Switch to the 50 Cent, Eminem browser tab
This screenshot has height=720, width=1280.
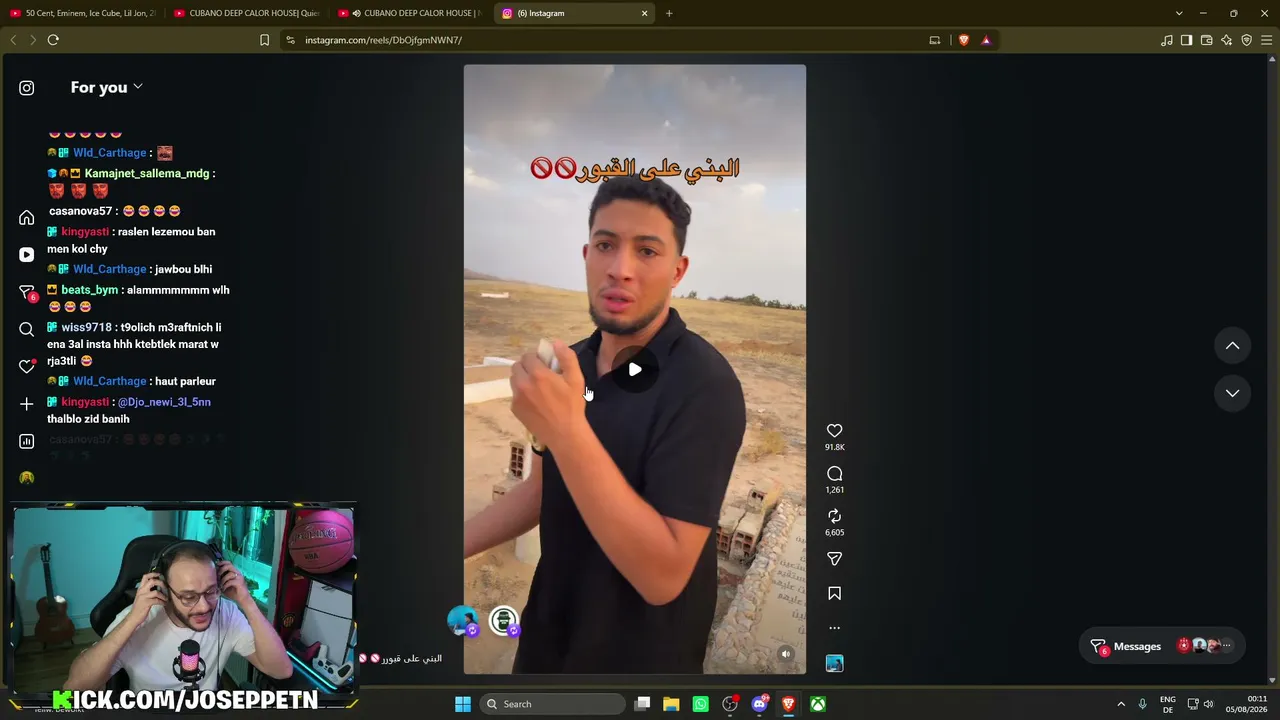point(83,13)
